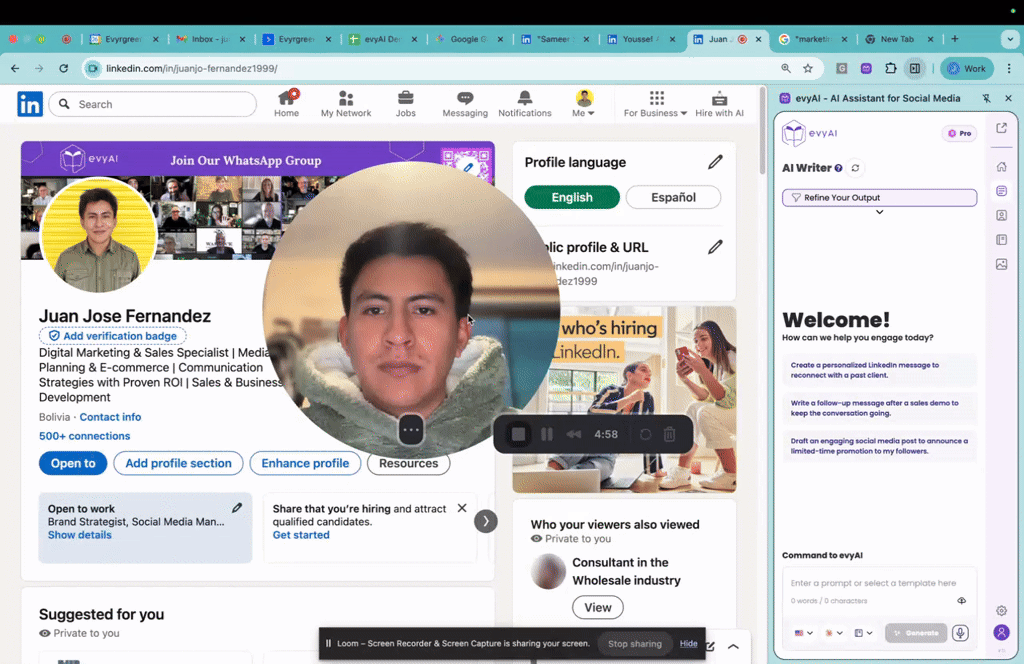Open the Jobs briefcase icon

click(406, 104)
